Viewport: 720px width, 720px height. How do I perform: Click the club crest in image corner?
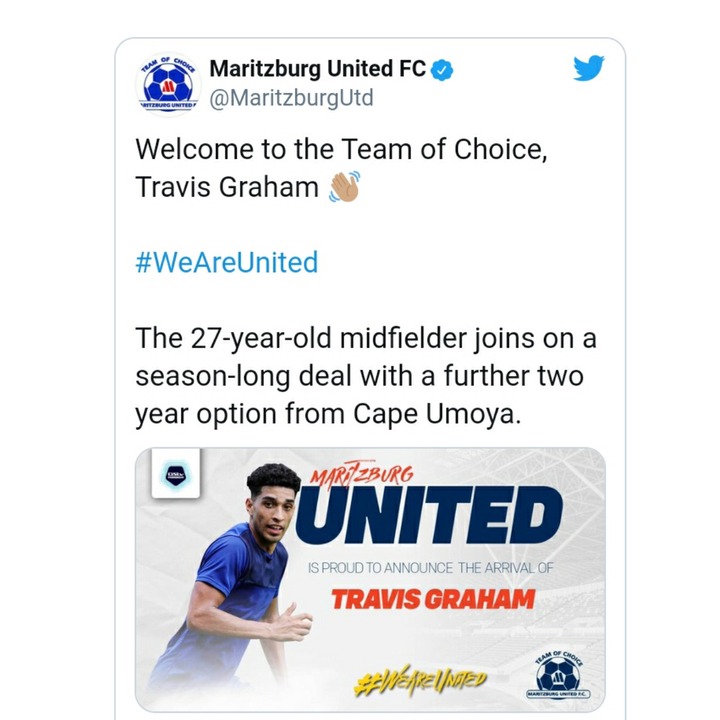pos(558,675)
